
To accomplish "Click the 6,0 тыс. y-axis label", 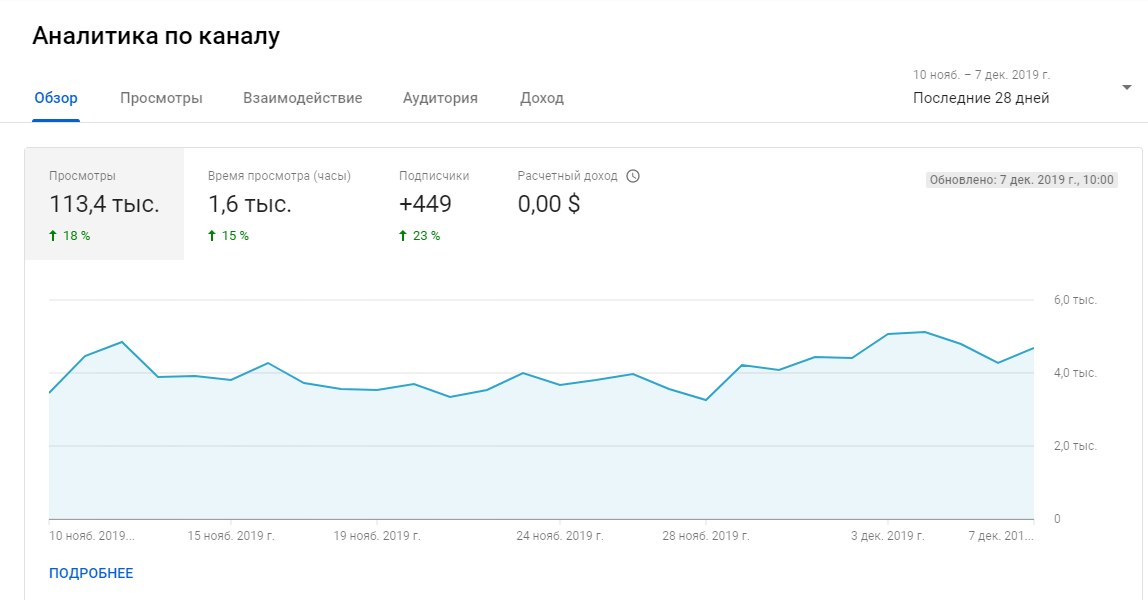I will [1075, 300].
